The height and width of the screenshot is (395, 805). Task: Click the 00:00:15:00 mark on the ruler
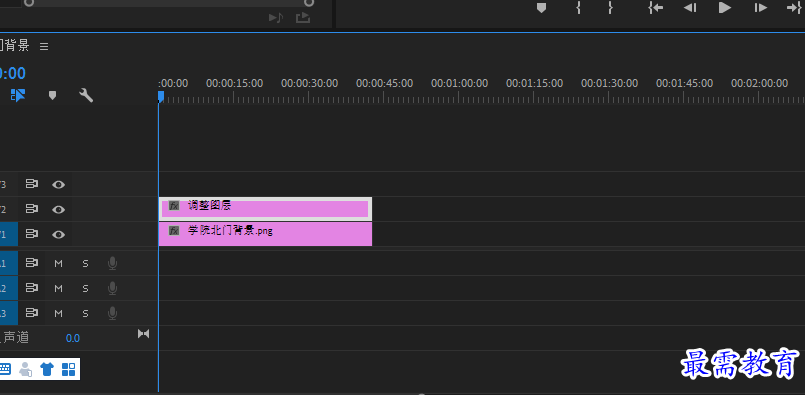pos(234,83)
